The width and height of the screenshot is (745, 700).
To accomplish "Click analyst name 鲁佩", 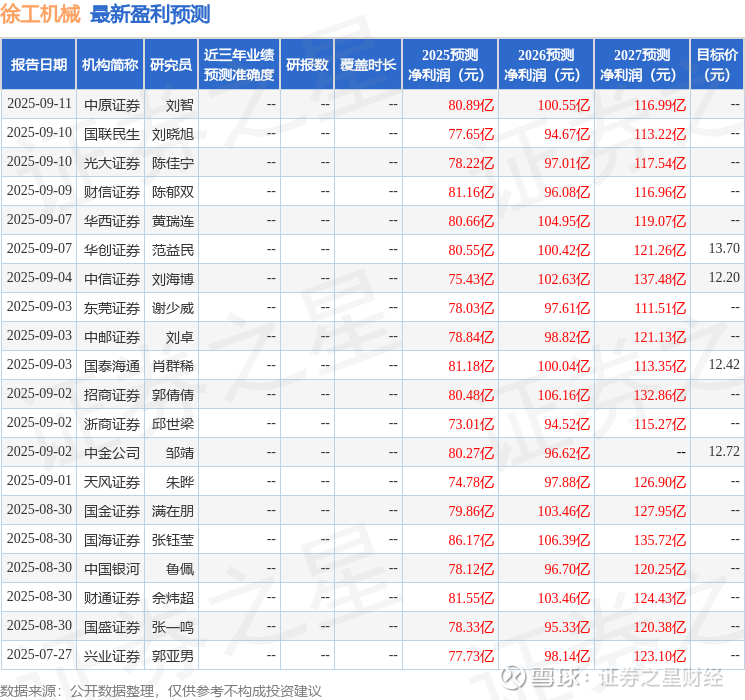I will (x=180, y=569).
